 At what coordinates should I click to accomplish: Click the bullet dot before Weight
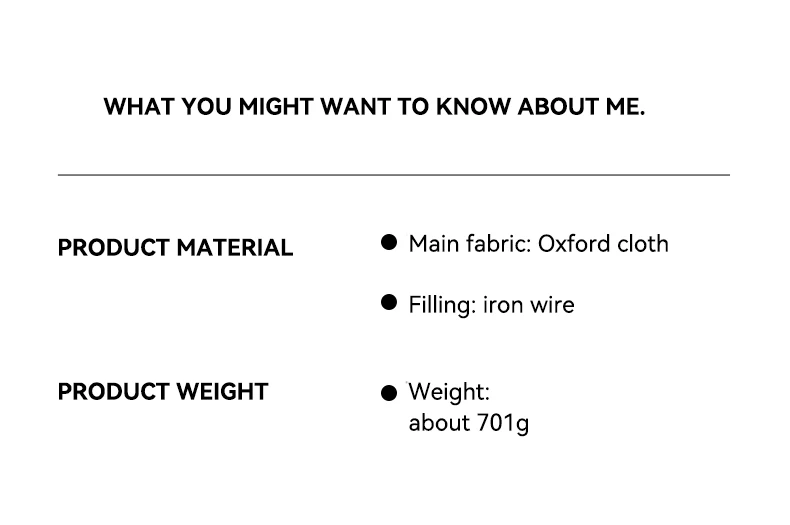click(389, 393)
